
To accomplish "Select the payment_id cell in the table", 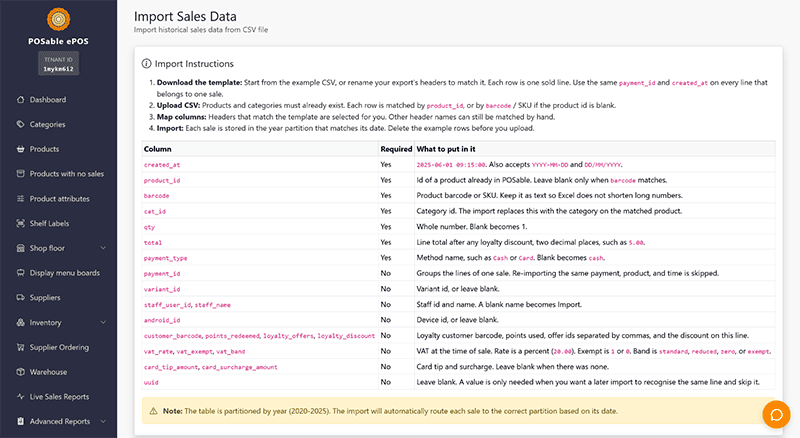I will [x=162, y=274].
